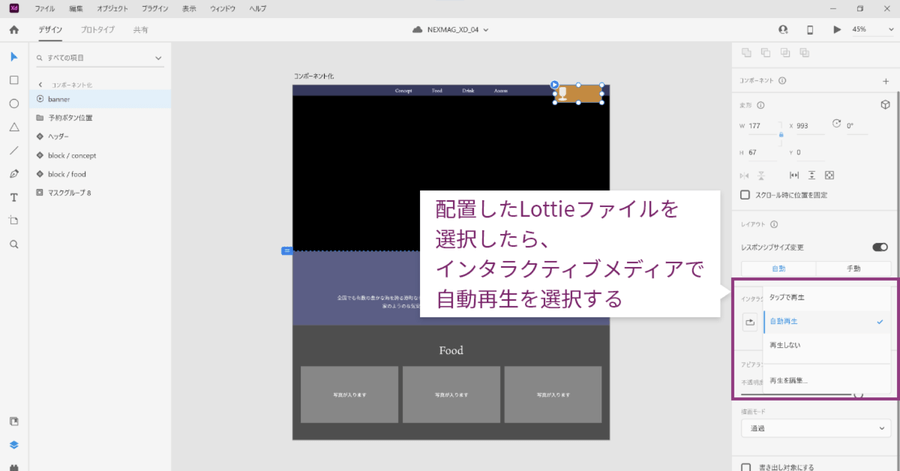Toggle the aspect ratio lock icon
Viewport: 900px width, 471px height.
click(781, 135)
